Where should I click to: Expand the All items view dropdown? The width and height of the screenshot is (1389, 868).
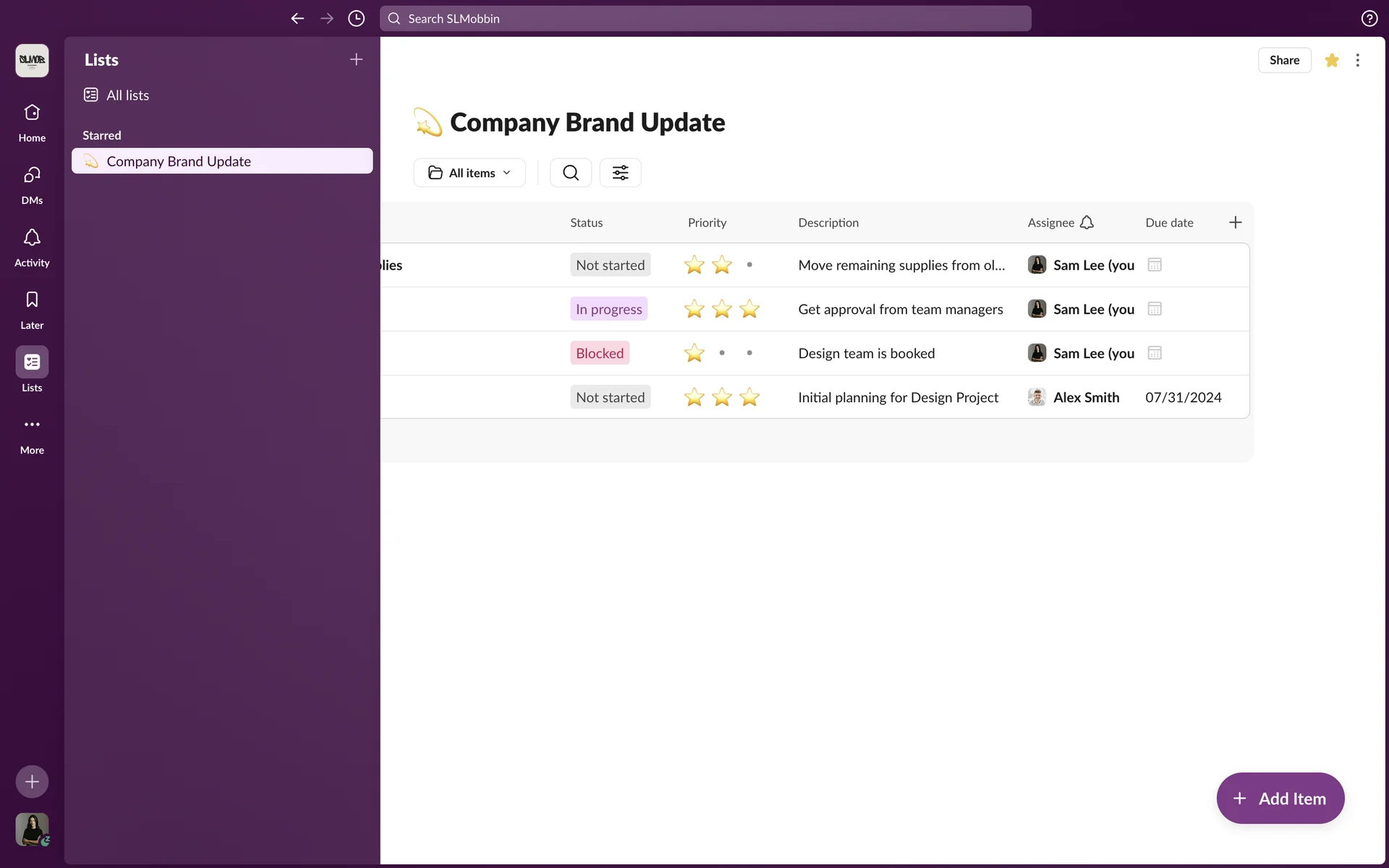click(x=469, y=173)
